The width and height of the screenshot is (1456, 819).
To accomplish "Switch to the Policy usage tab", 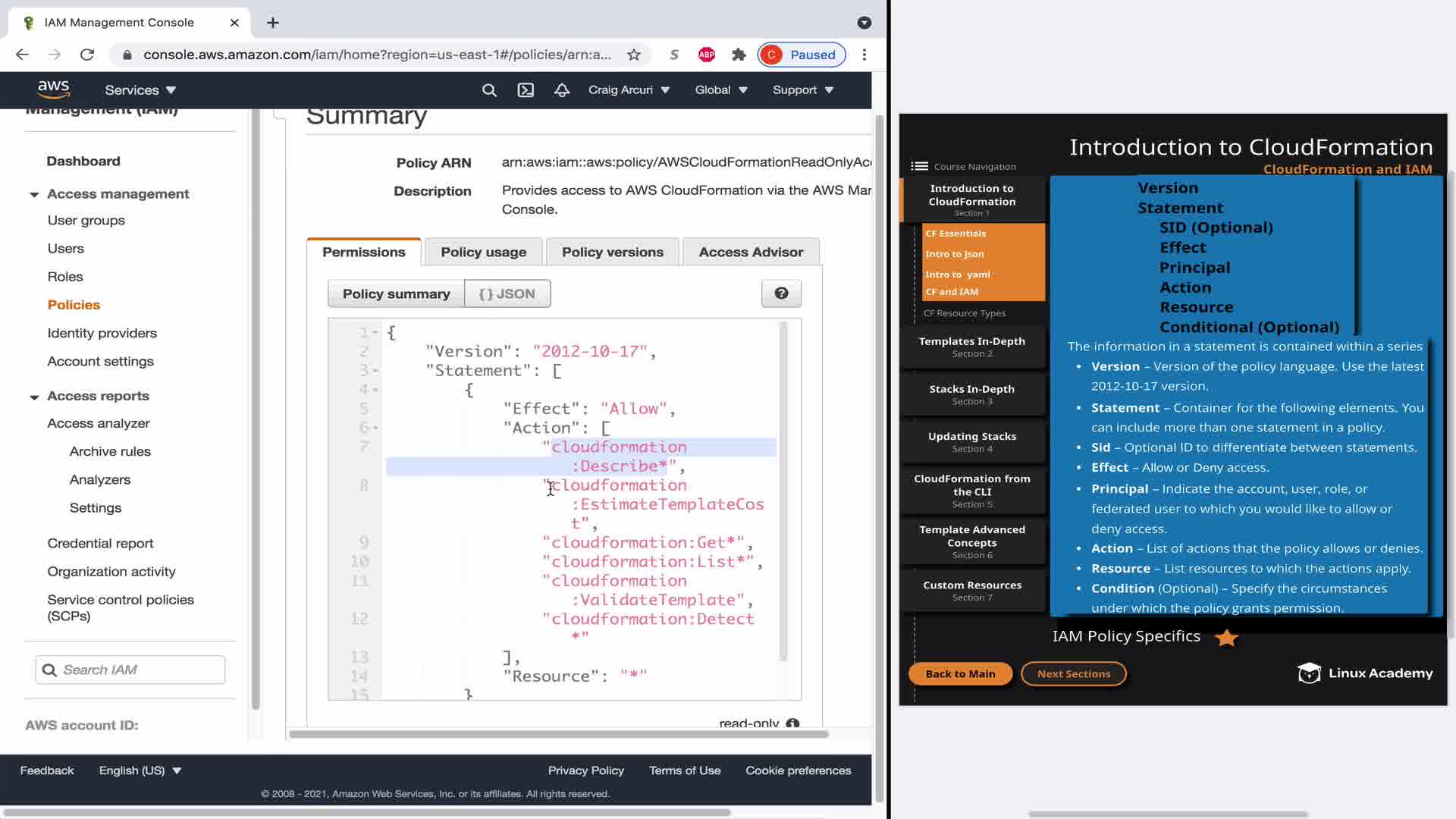I will pyautogui.click(x=483, y=252).
